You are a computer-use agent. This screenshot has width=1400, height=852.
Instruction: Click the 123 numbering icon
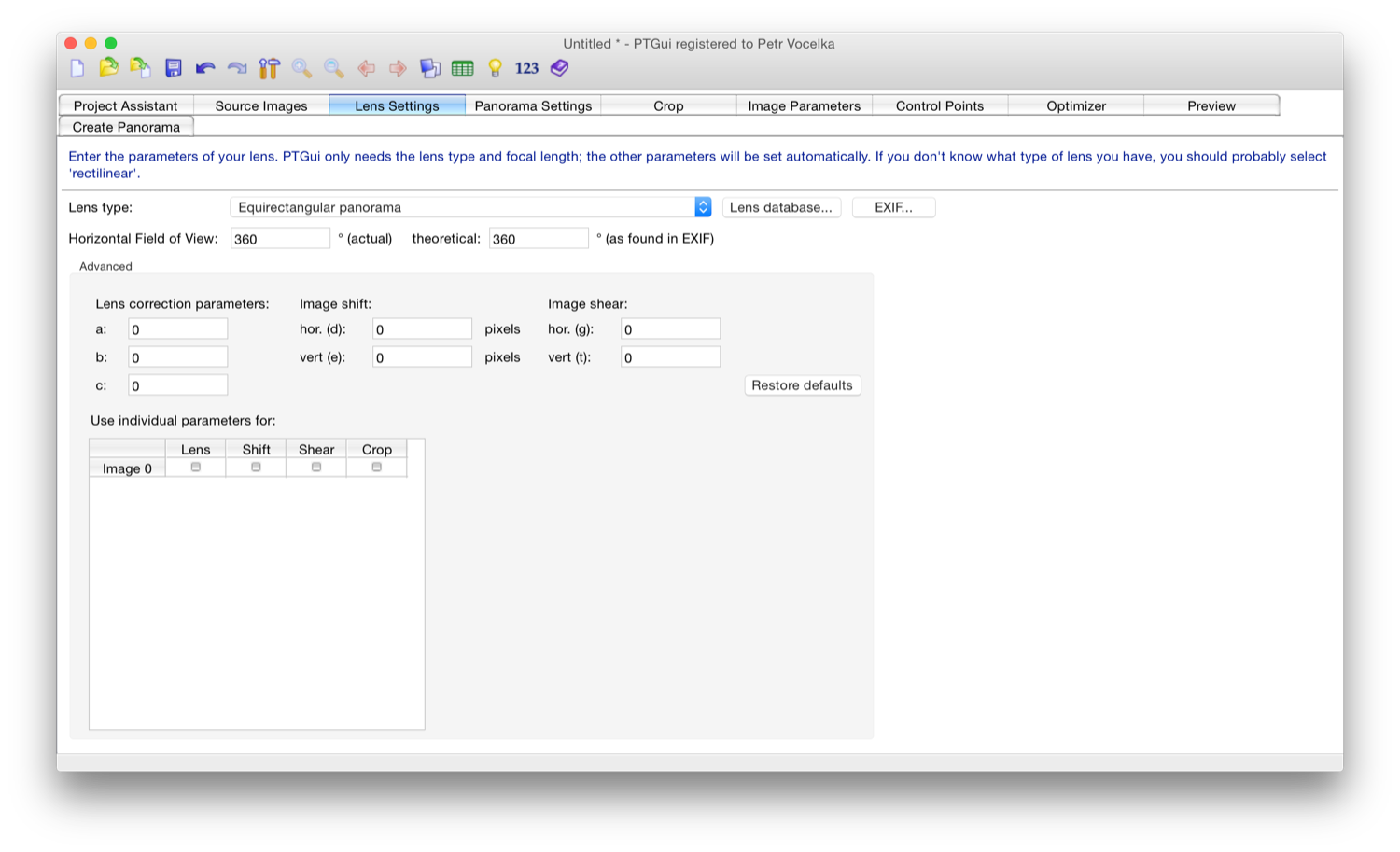tap(526, 68)
